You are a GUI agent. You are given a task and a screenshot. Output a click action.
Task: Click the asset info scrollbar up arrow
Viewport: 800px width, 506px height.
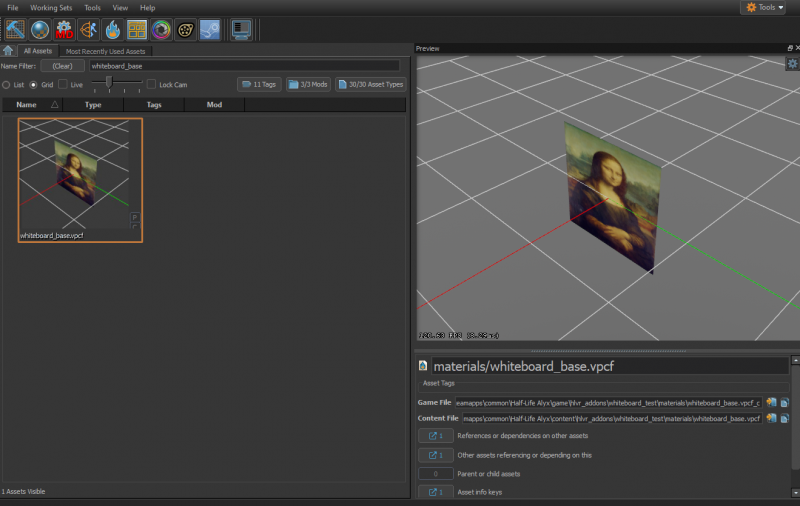795,360
